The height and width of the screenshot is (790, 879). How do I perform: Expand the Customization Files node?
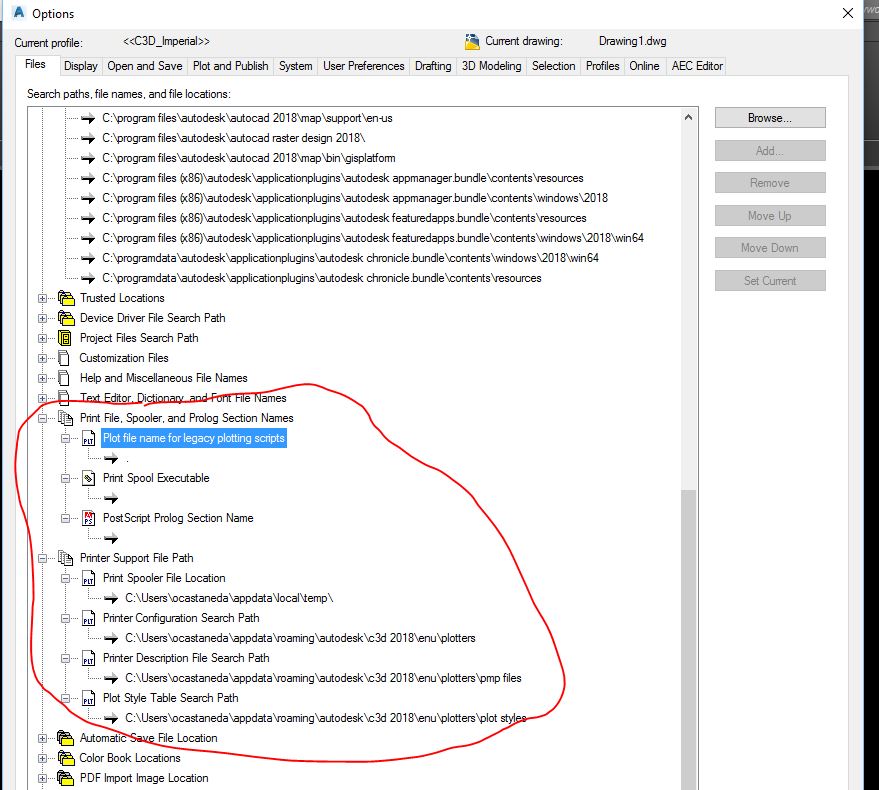point(43,358)
